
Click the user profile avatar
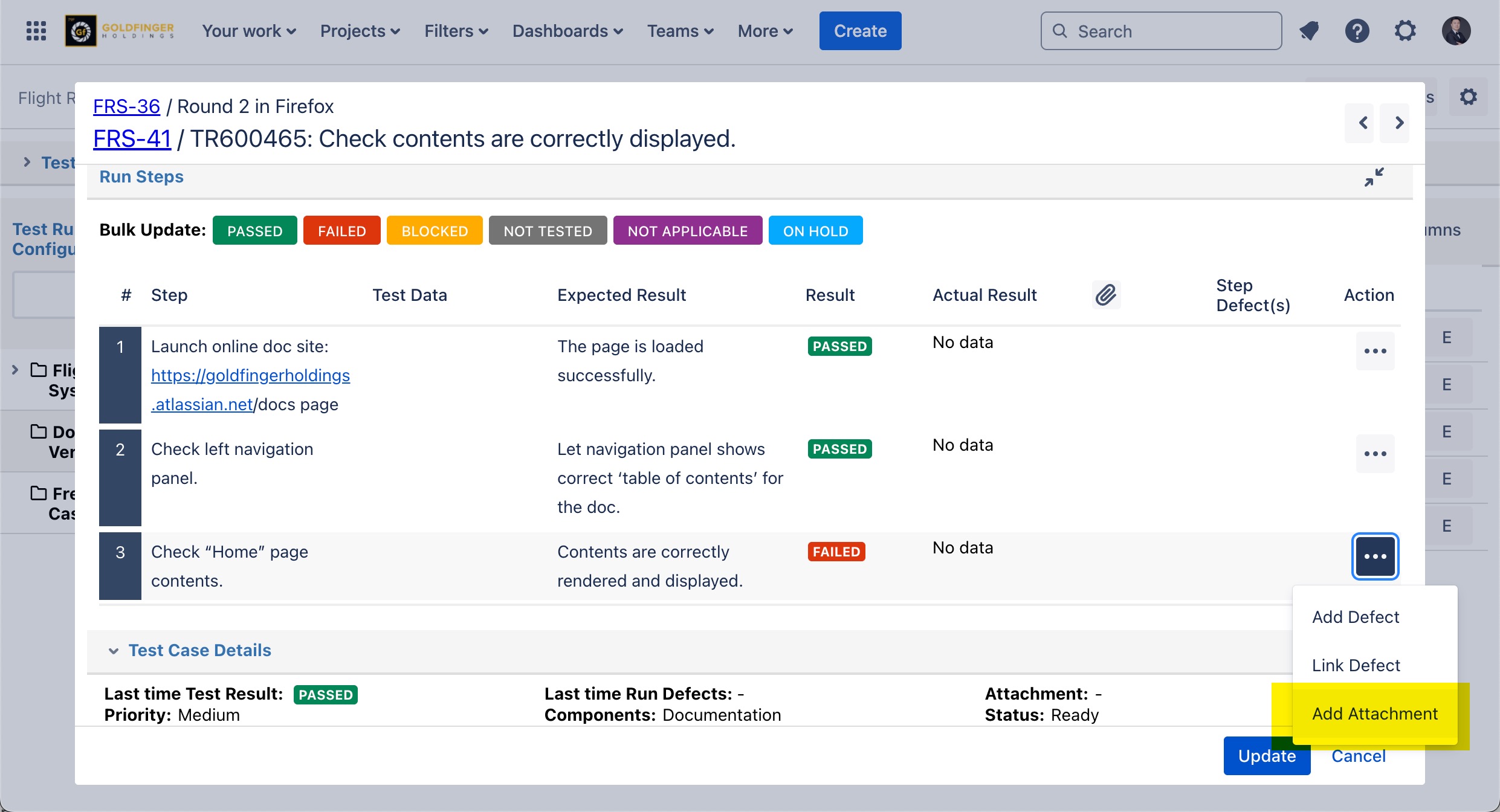click(x=1456, y=31)
